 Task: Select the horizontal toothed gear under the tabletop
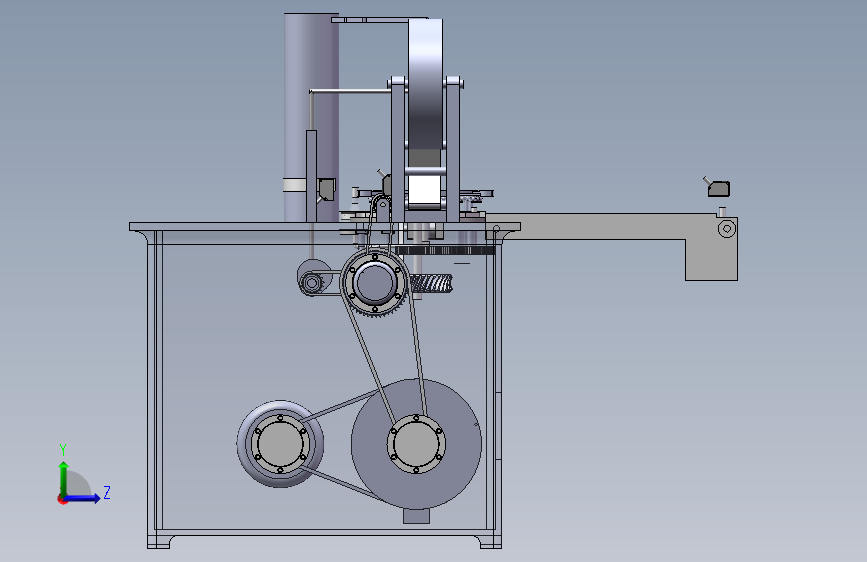(x=445, y=251)
